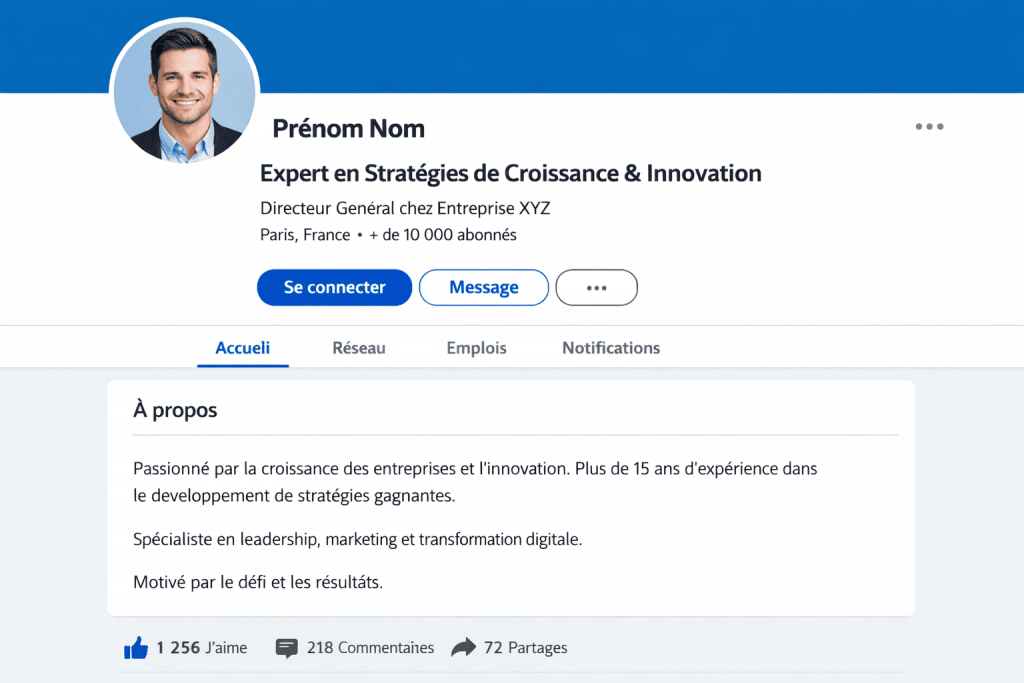
Task: Click the blue cover banner
Action: (640, 45)
